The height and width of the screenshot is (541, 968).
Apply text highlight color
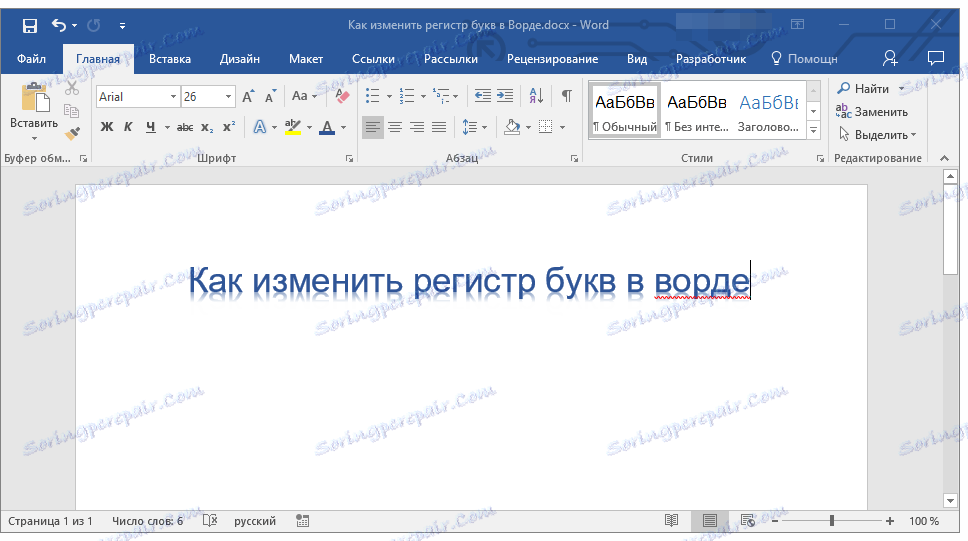point(293,127)
